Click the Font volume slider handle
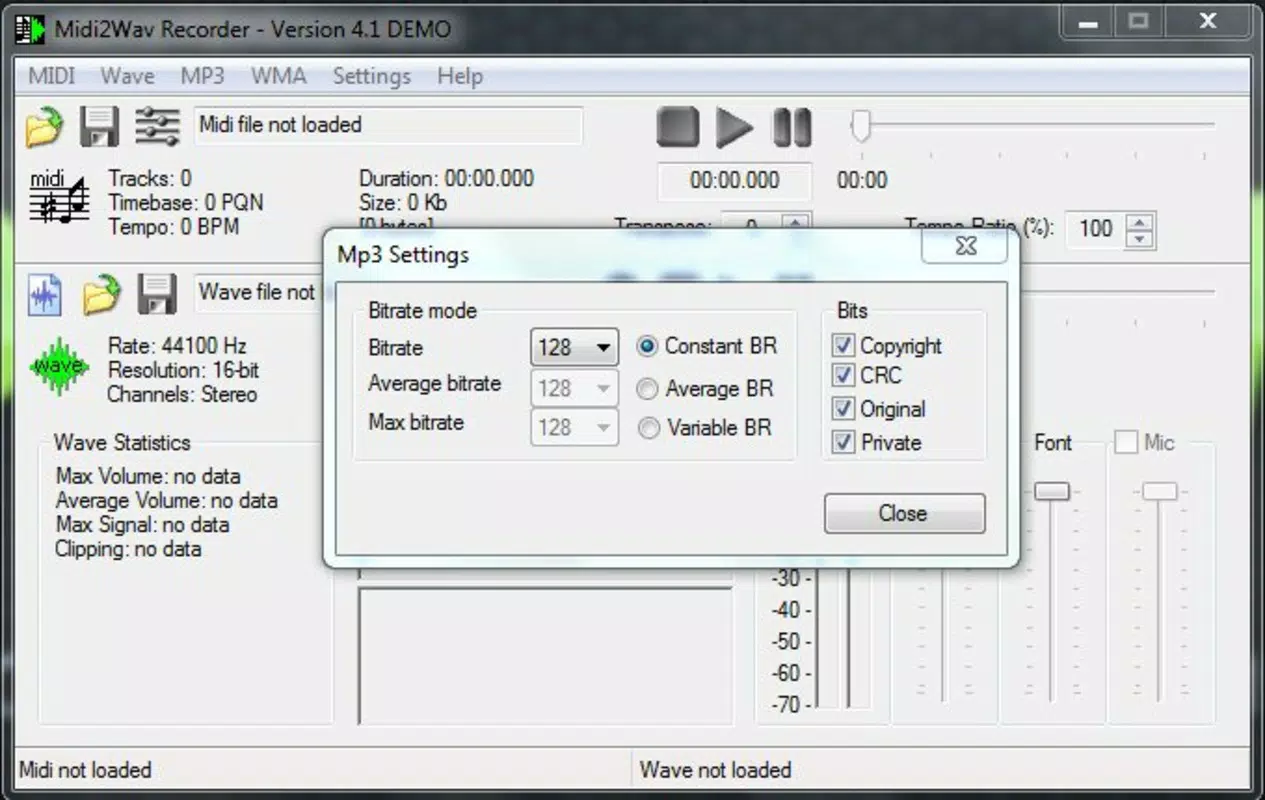Viewport: 1265px width, 800px height. pos(1052,491)
